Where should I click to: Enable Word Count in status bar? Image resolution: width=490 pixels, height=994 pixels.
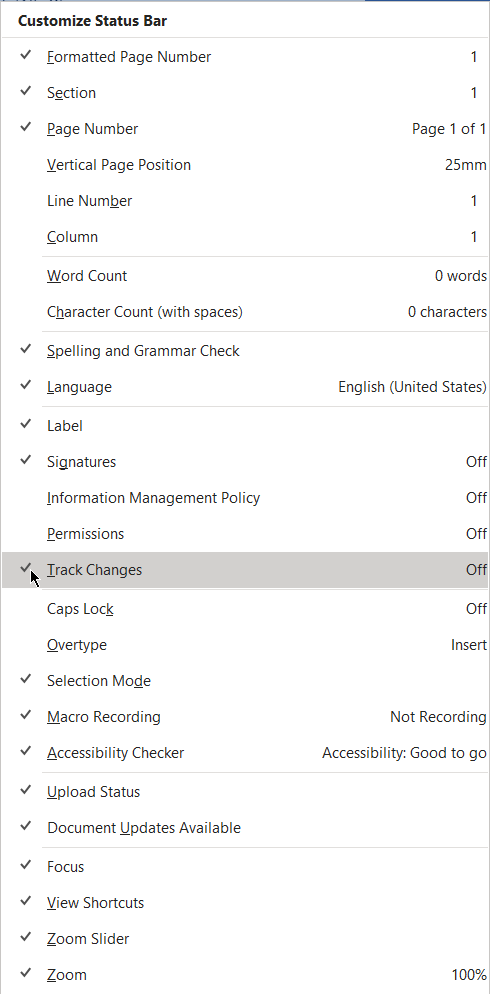coord(245,276)
